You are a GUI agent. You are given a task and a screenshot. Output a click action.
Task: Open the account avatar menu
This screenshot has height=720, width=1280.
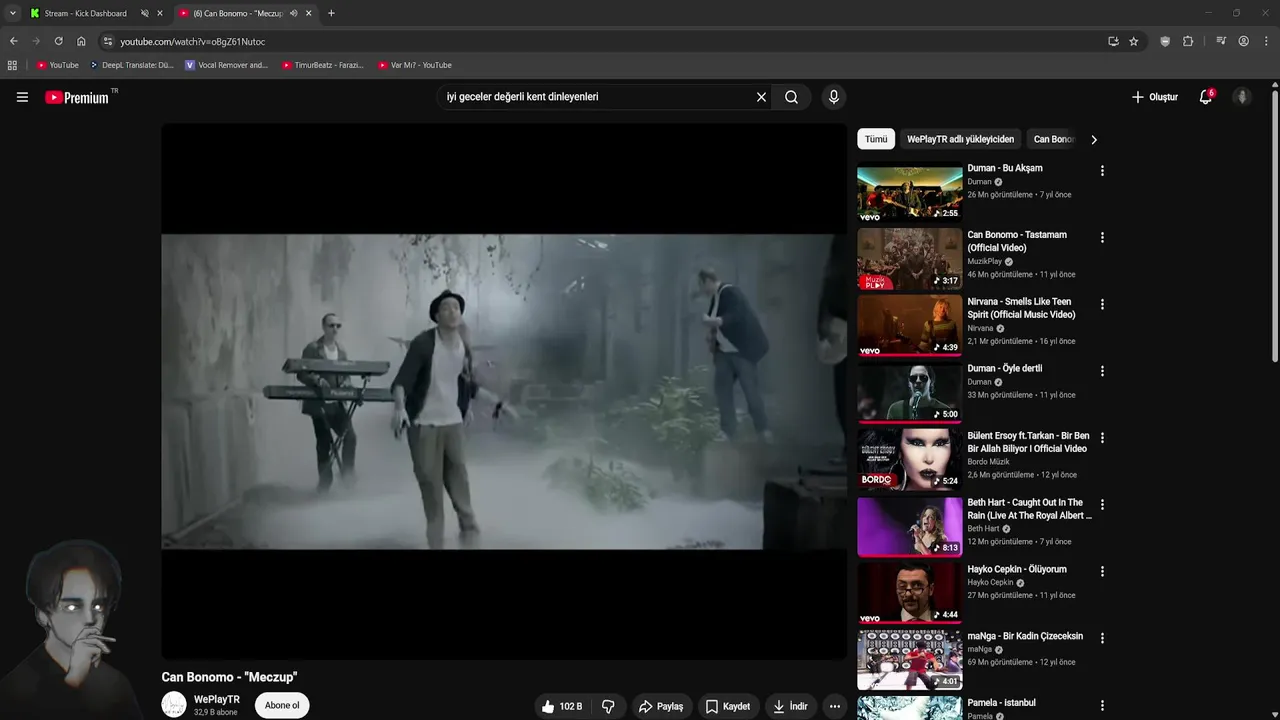point(1242,97)
